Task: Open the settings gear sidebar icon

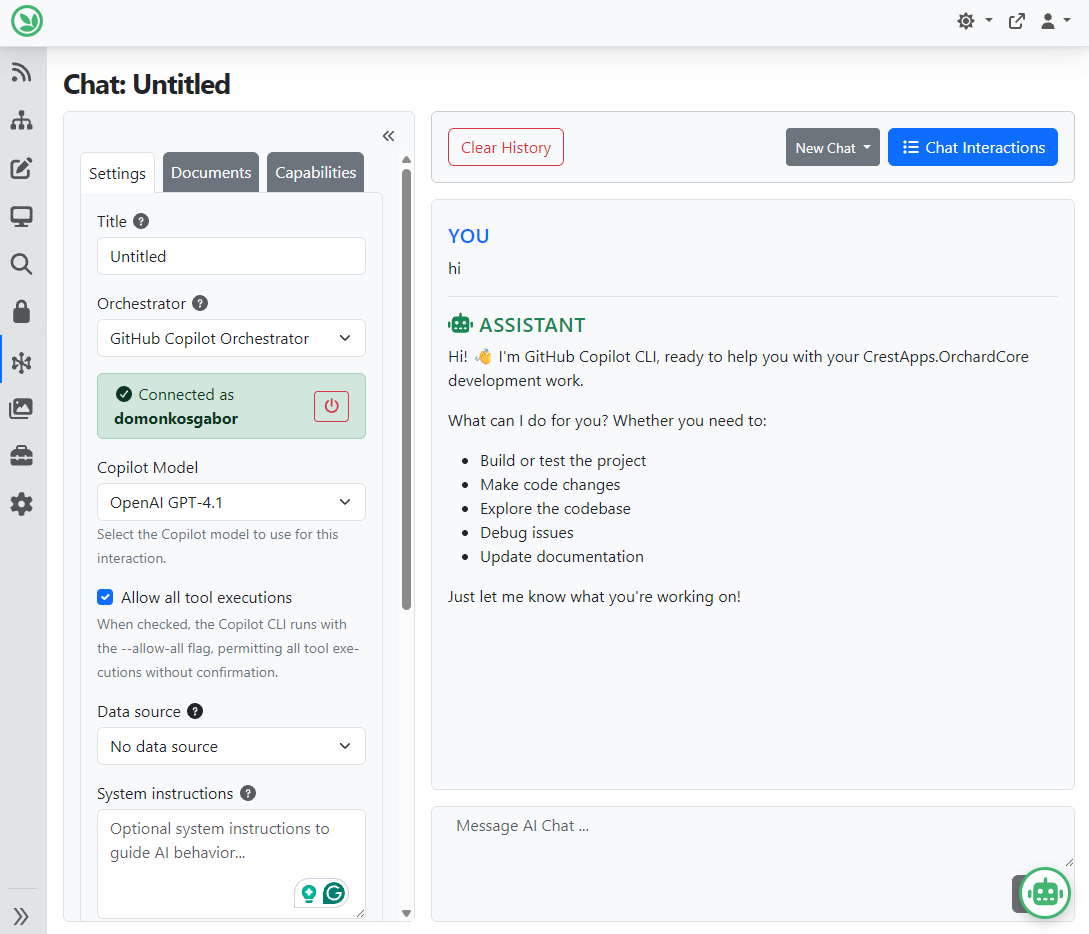Action: [22, 504]
